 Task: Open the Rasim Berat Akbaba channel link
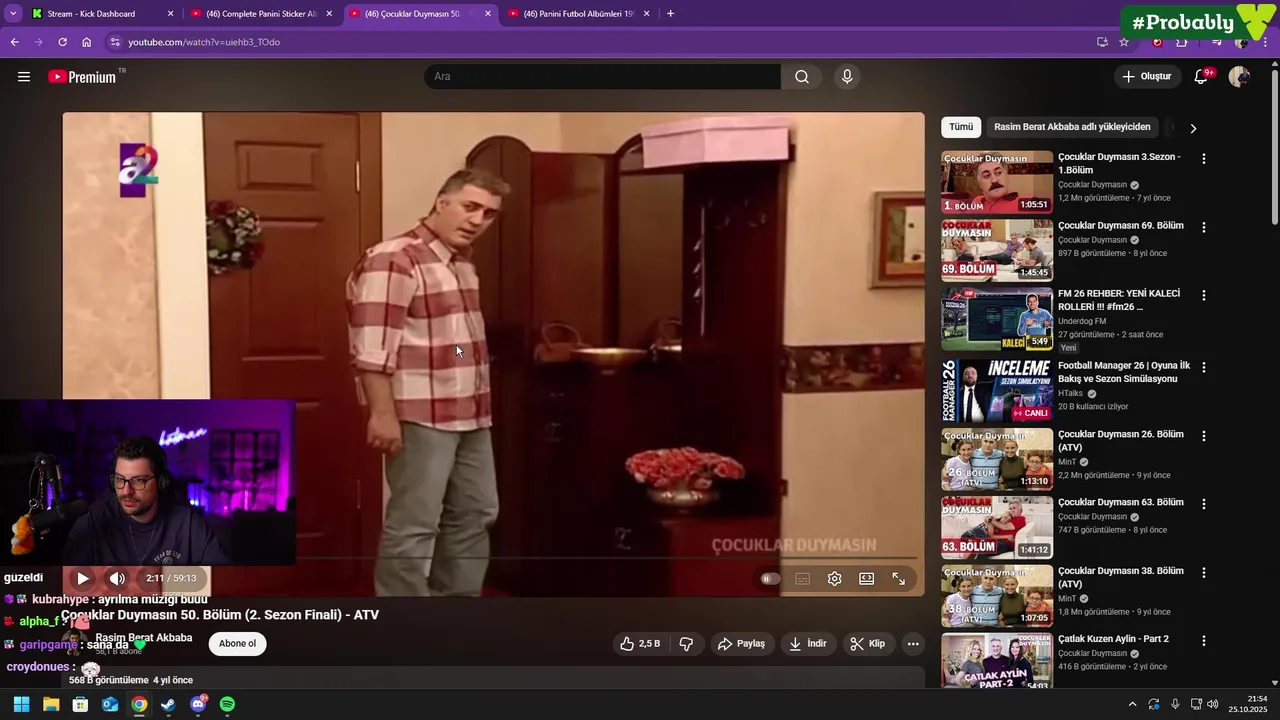click(x=143, y=637)
